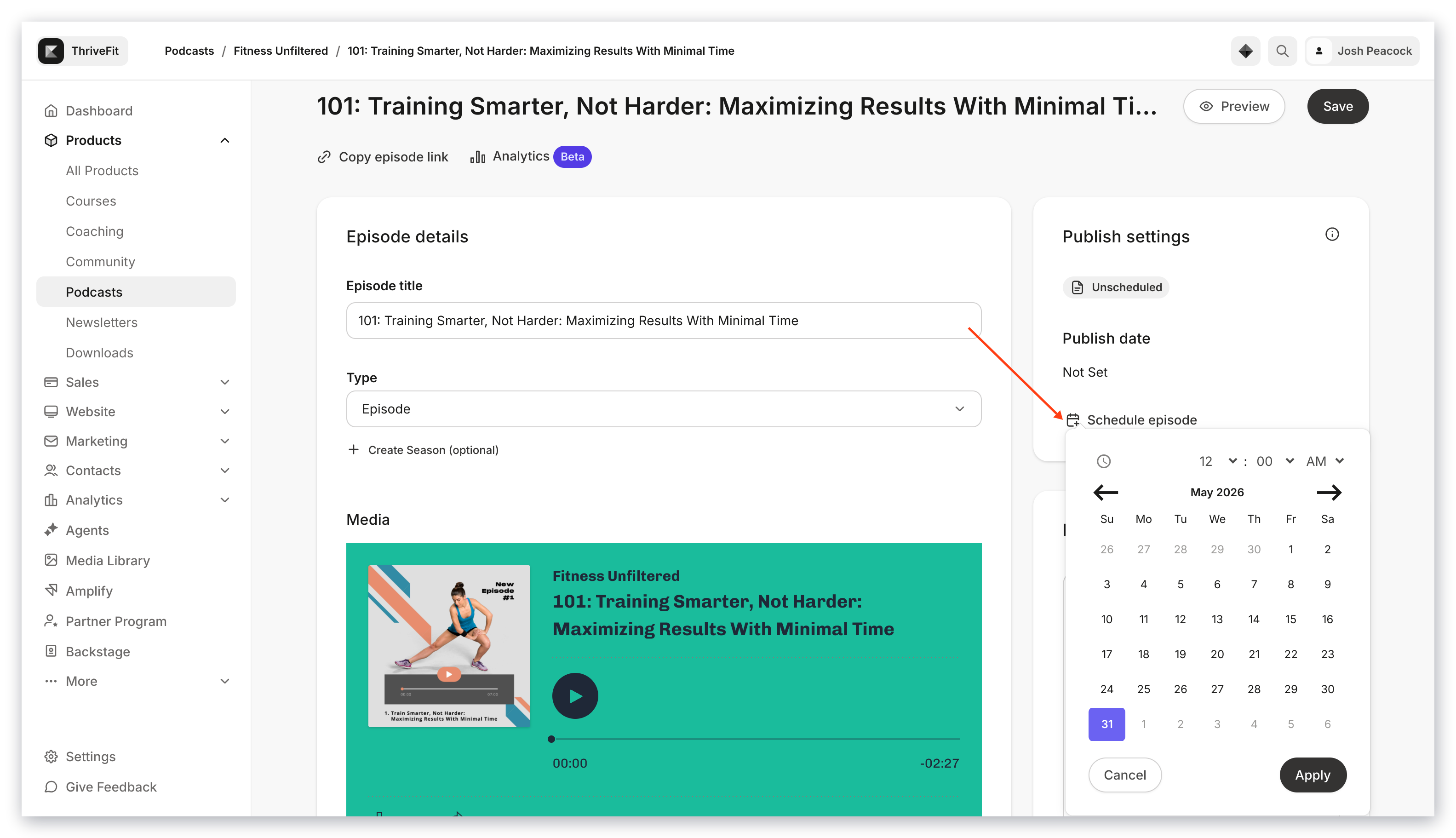1456x838 pixels.
Task: Go to Dashboard in sidebar
Action: tap(99, 110)
